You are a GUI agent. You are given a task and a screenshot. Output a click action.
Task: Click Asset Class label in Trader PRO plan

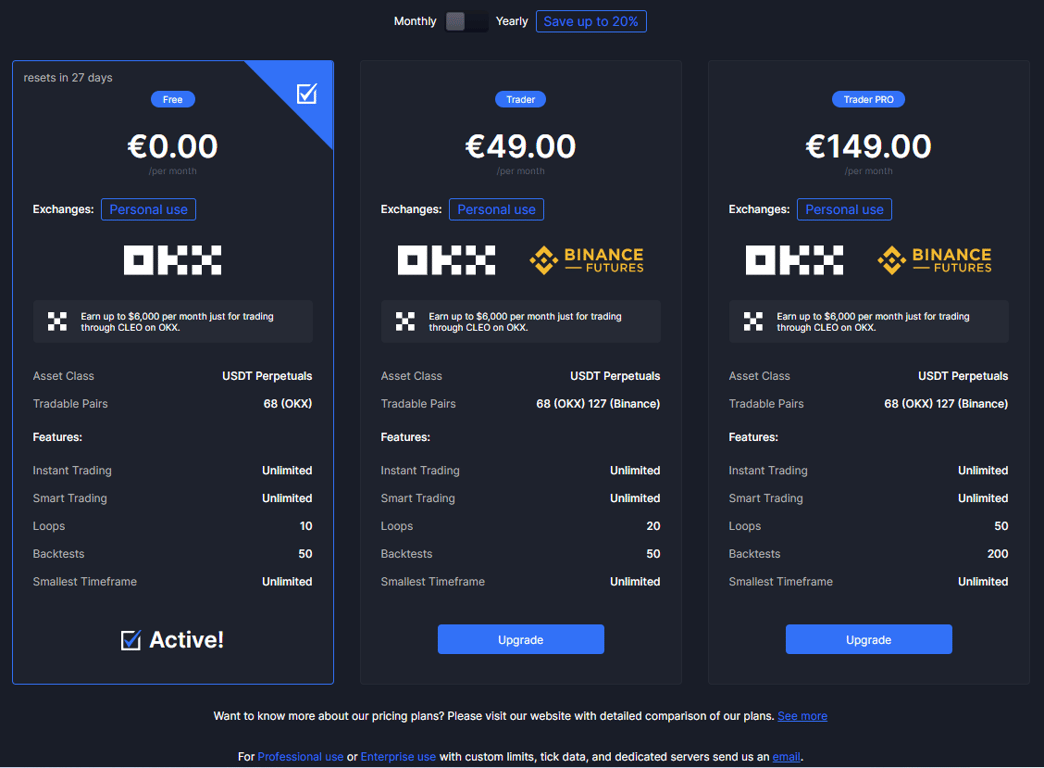tap(759, 376)
